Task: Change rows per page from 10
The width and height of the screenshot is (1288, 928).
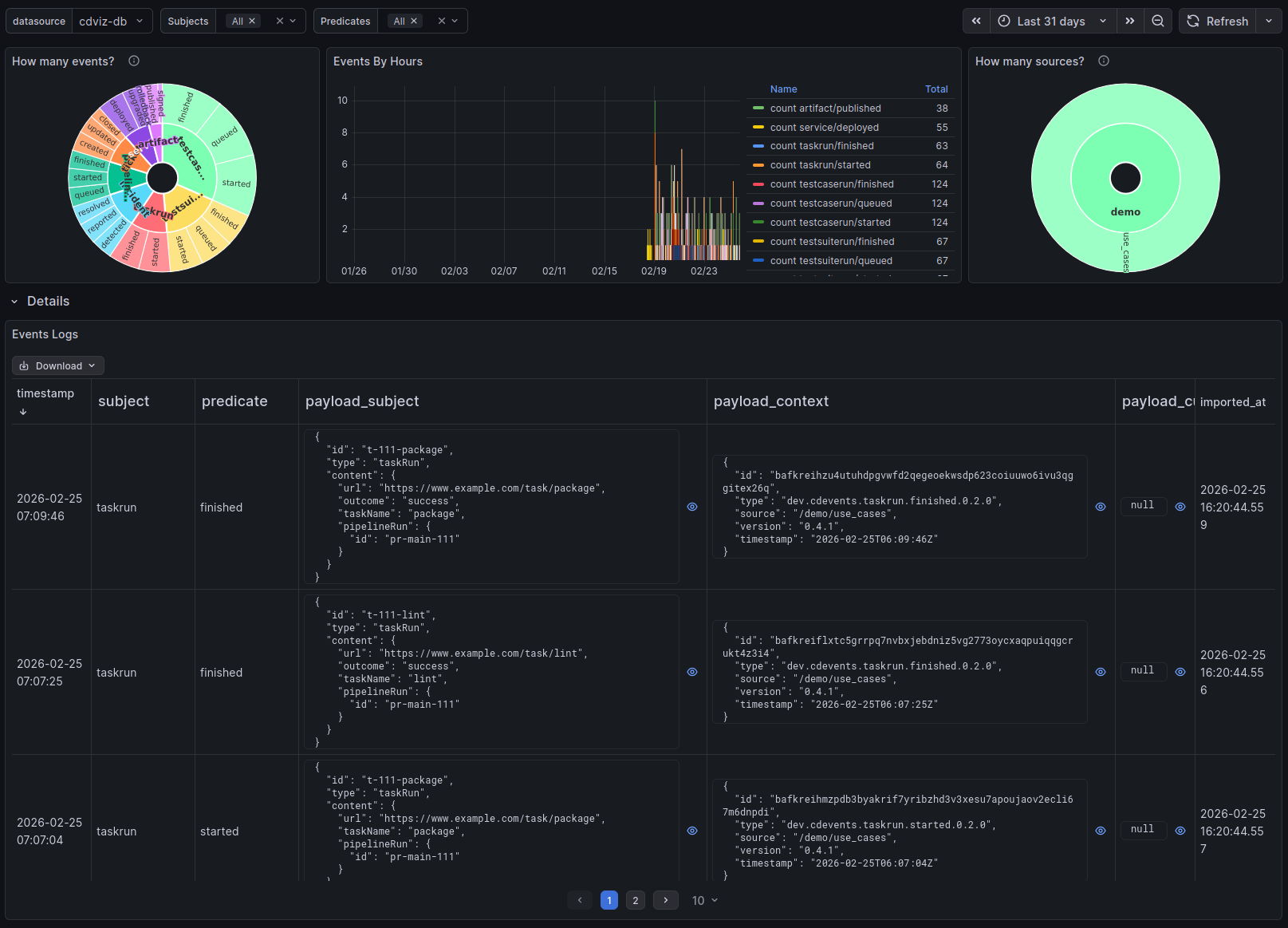Action: tap(705, 900)
